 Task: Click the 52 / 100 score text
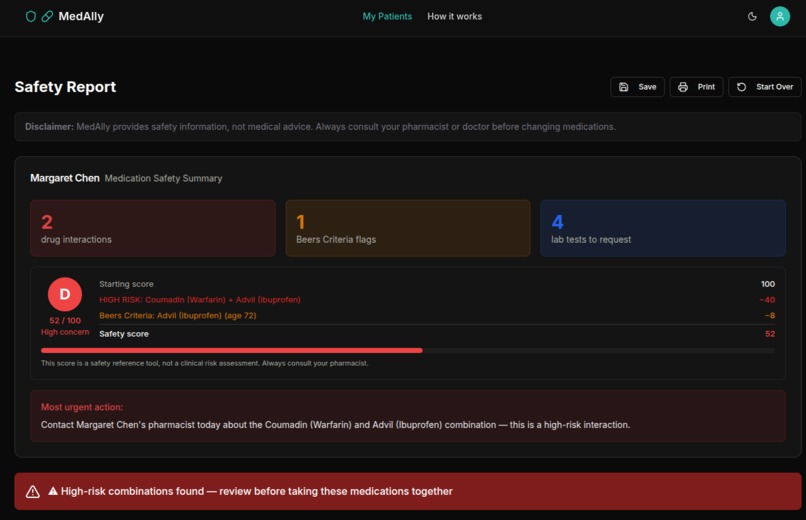[x=65, y=321]
